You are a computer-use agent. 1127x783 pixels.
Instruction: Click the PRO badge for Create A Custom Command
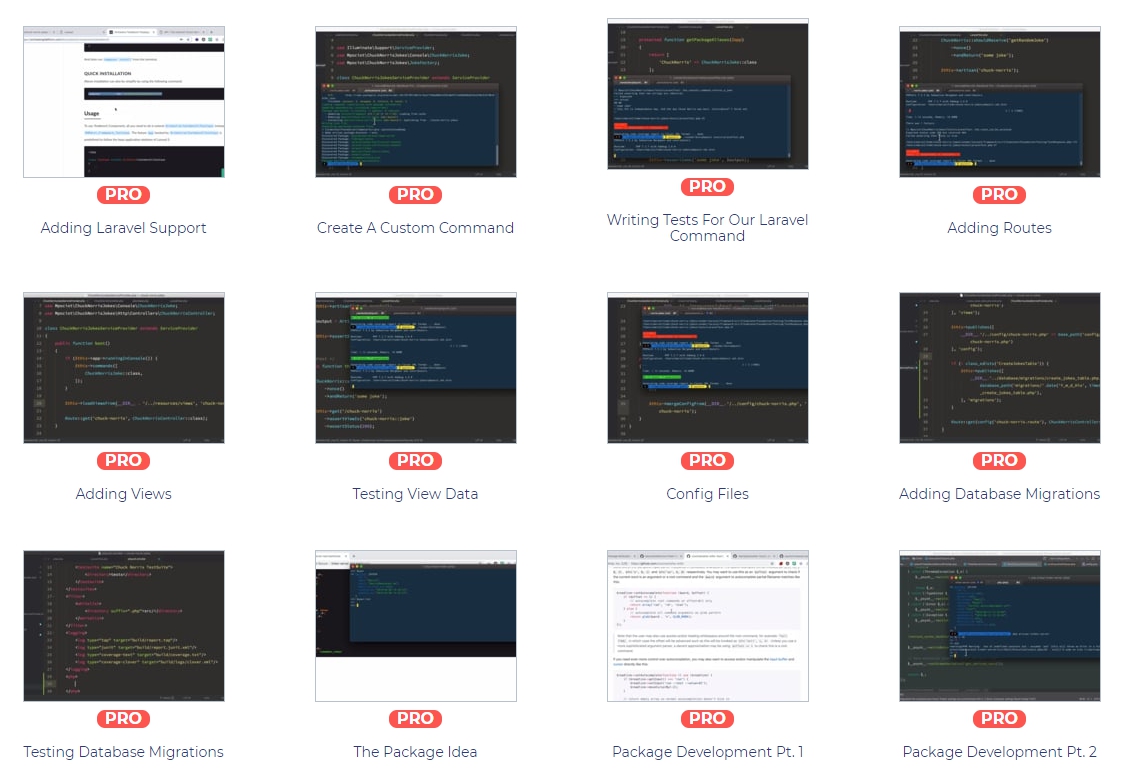point(415,195)
